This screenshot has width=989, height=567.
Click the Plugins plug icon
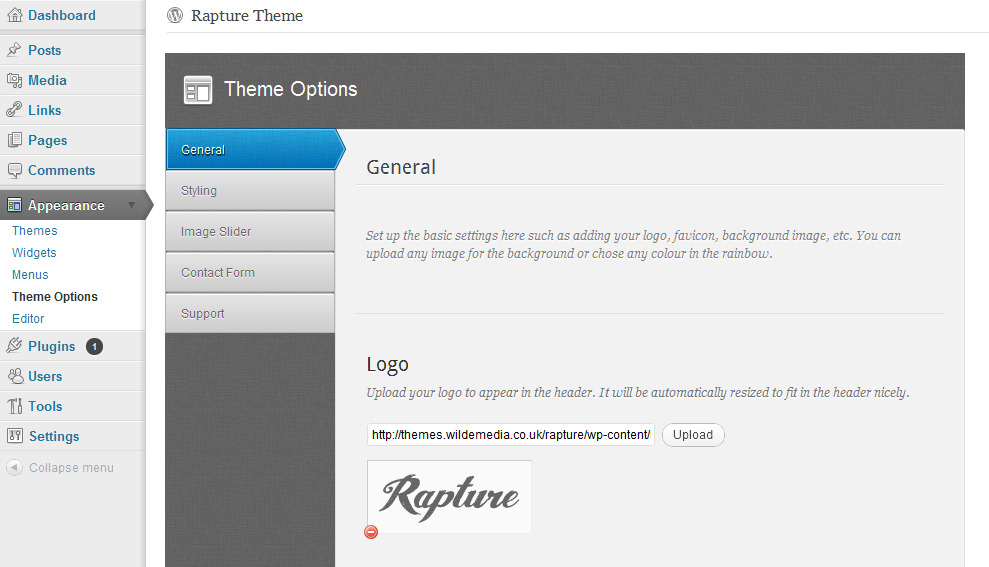[14, 346]
